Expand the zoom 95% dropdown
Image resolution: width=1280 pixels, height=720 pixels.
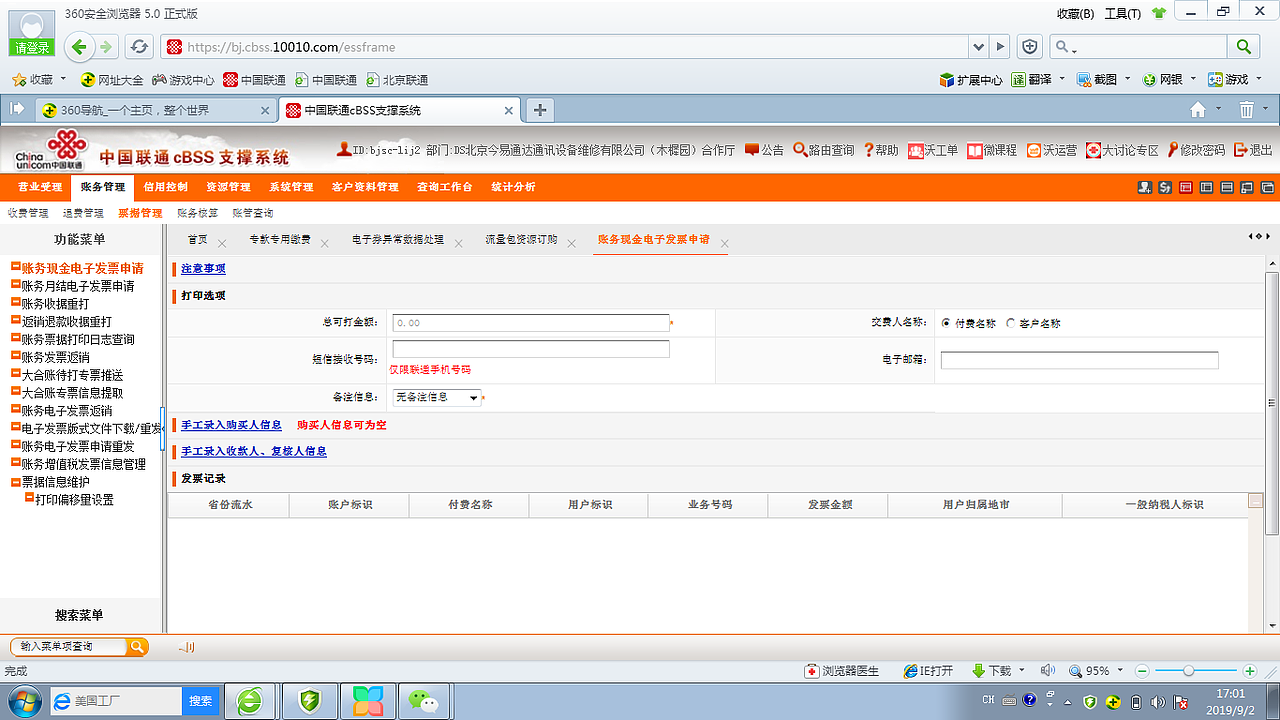(x=1120, y=671)
